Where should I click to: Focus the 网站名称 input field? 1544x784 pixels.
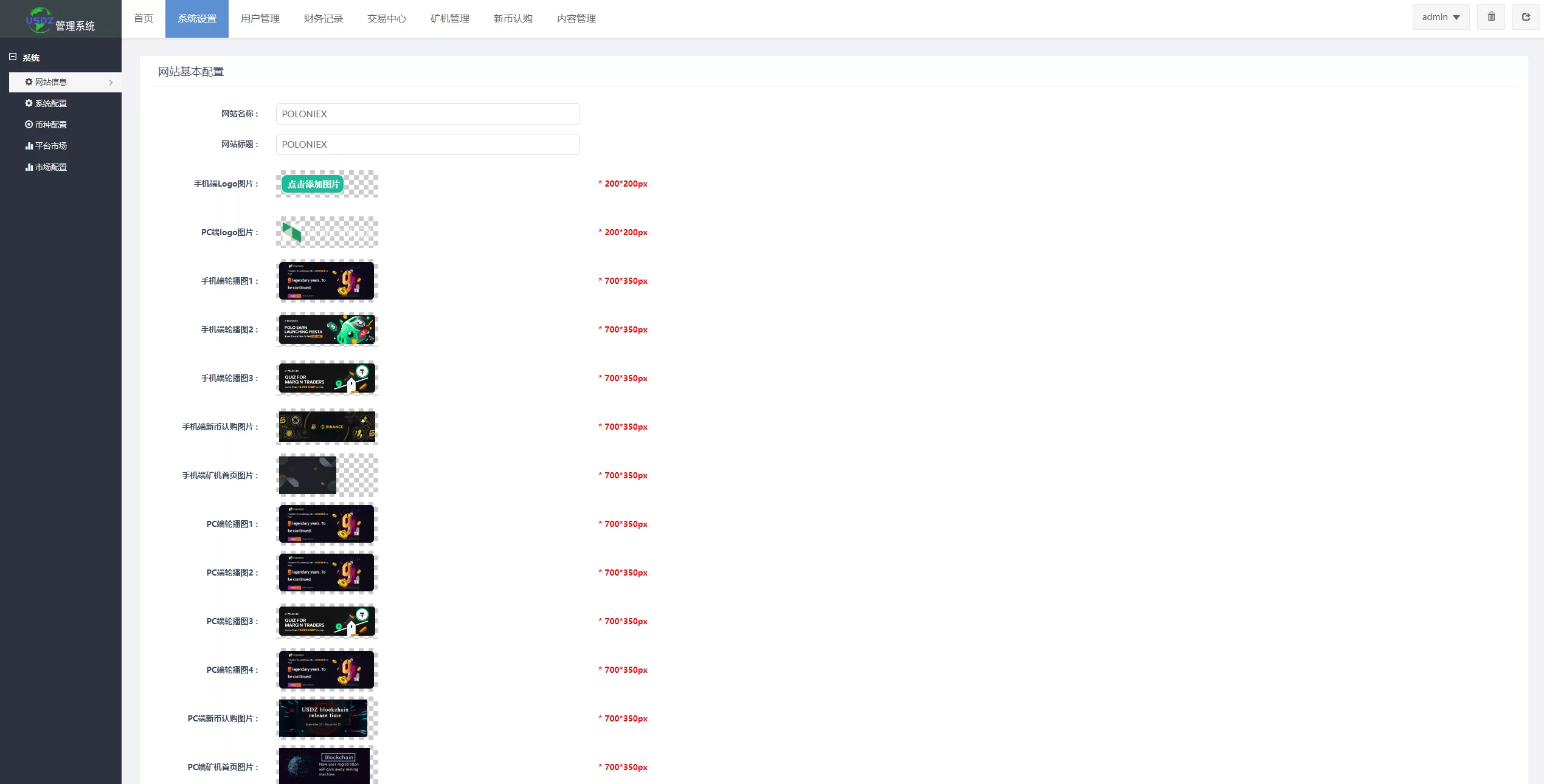click(x=428, y=114)
